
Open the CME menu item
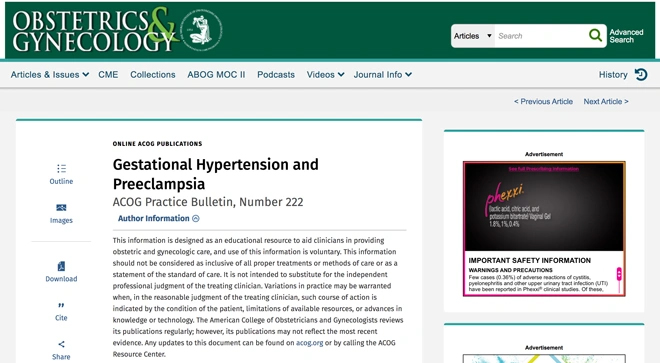click(x=108, y=75)
